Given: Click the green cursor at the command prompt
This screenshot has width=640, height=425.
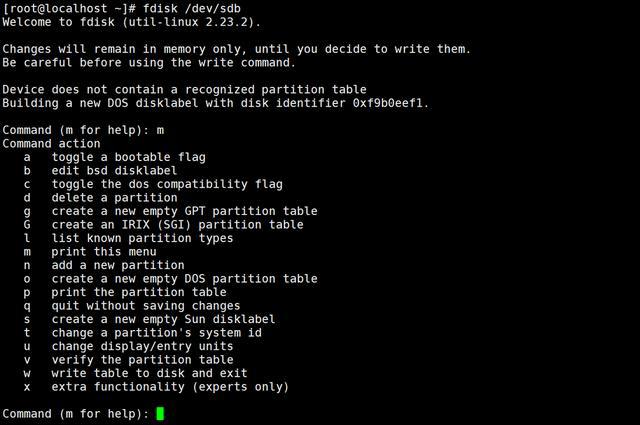Looking at the screenshot, I should point(160,414).
